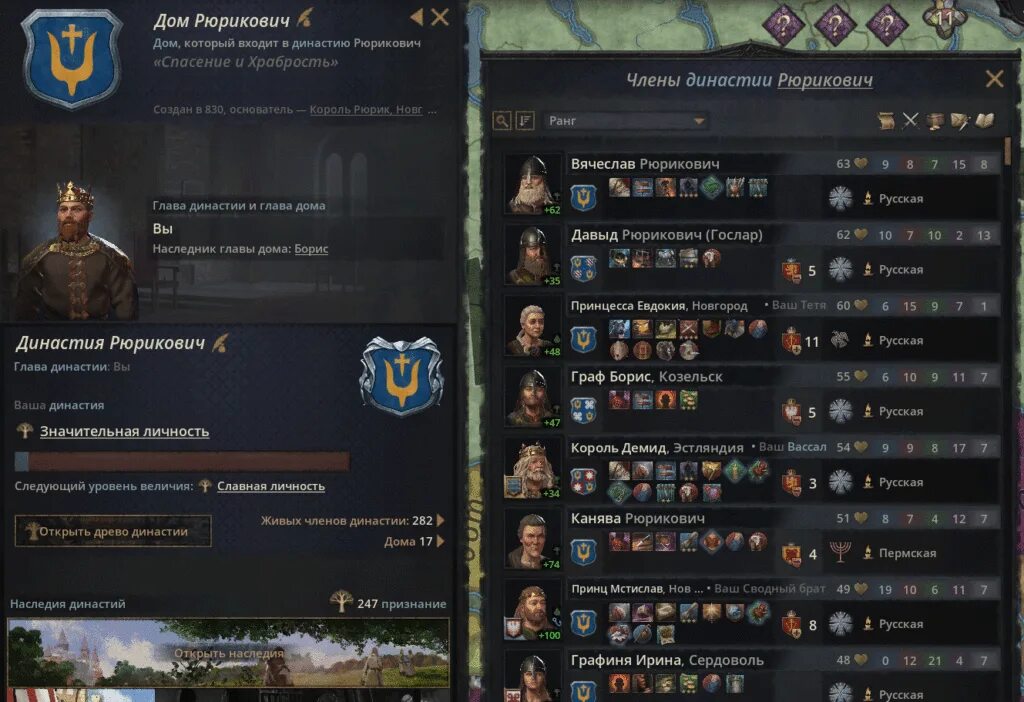The height and width of the screenshot is (702, 1024).
Task: Expand the Живых членов династии list arrow
Action: [441, 520]
